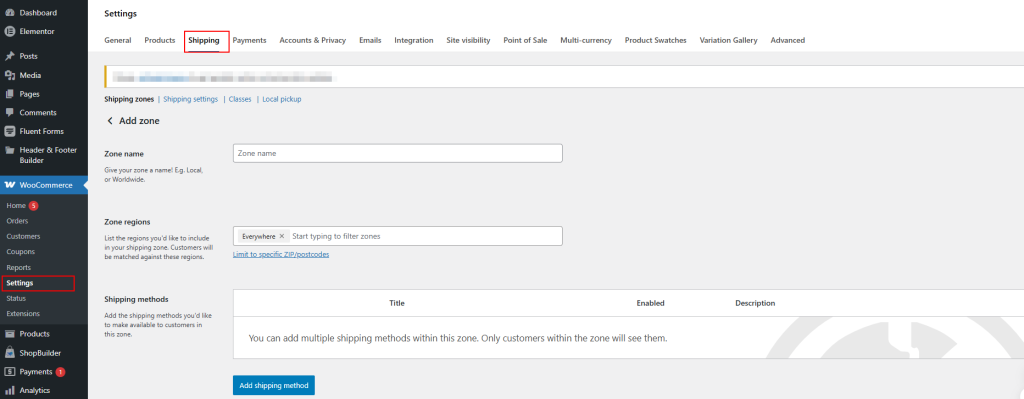Open the Integration settings tab

(413, 40)
